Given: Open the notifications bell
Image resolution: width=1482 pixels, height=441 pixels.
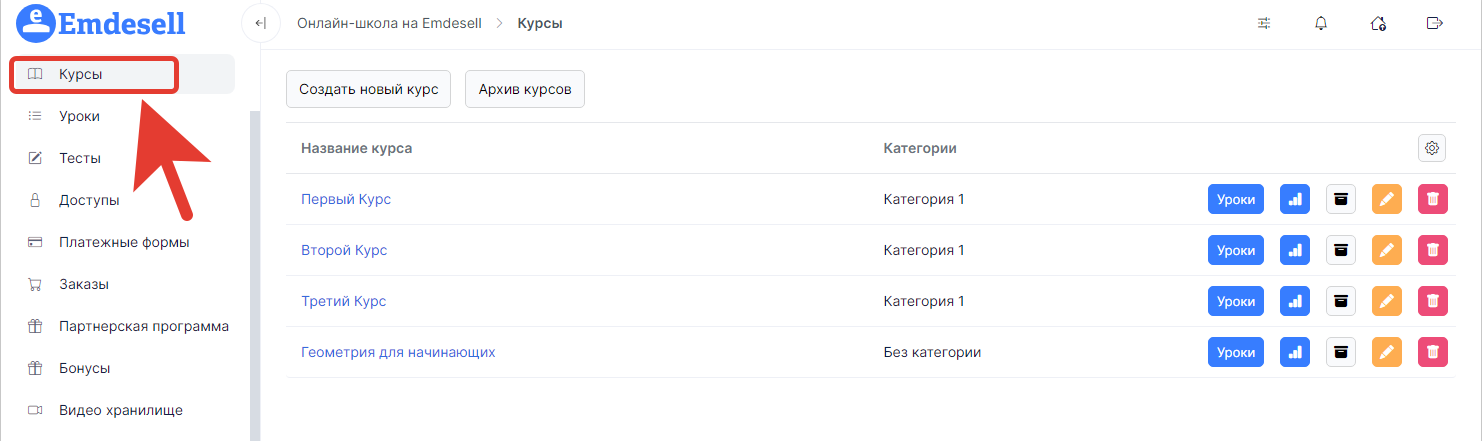Looking at the screenshot, I should 1321,23.
